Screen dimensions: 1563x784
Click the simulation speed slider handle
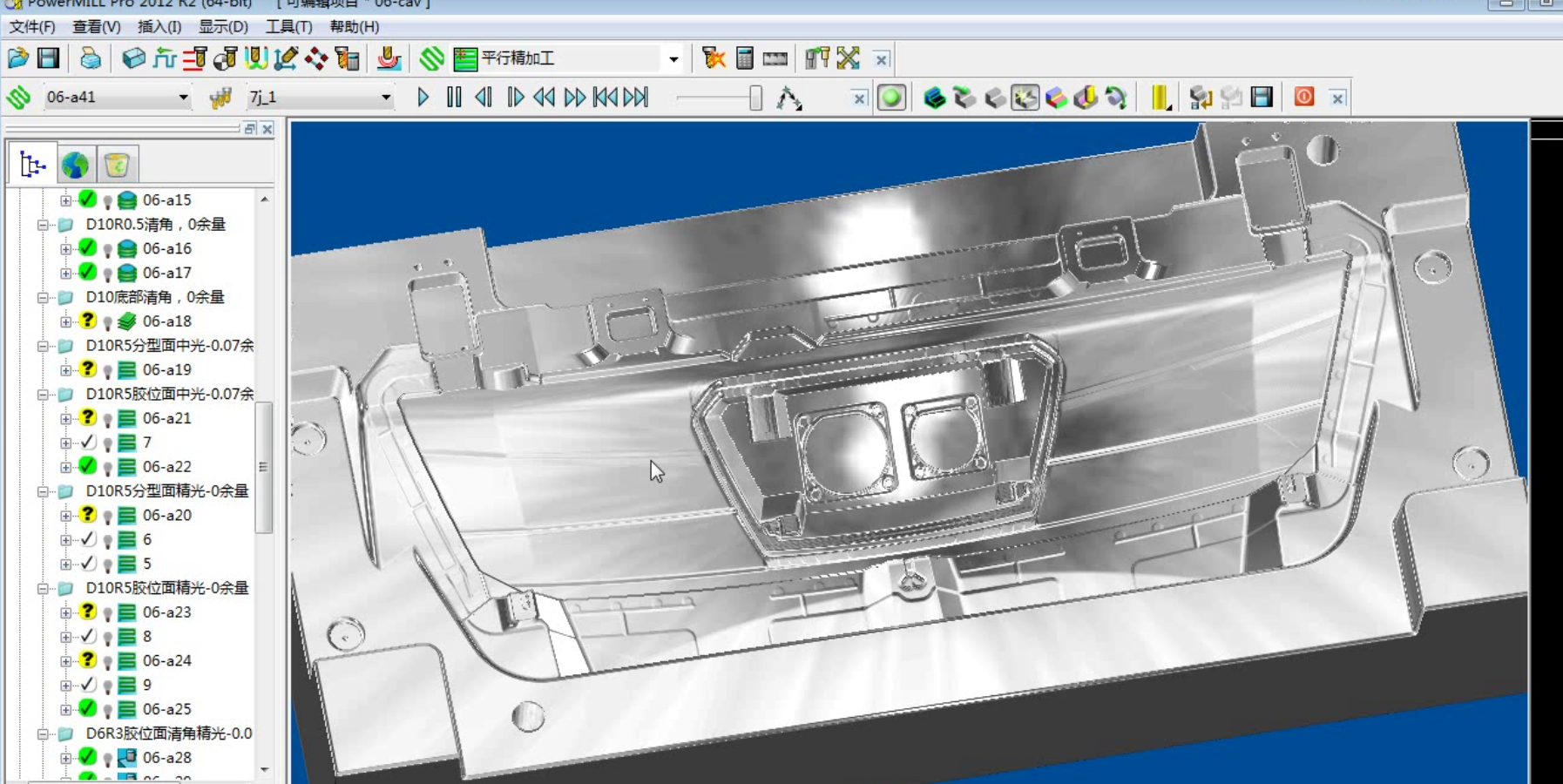[x=755, y=98]
